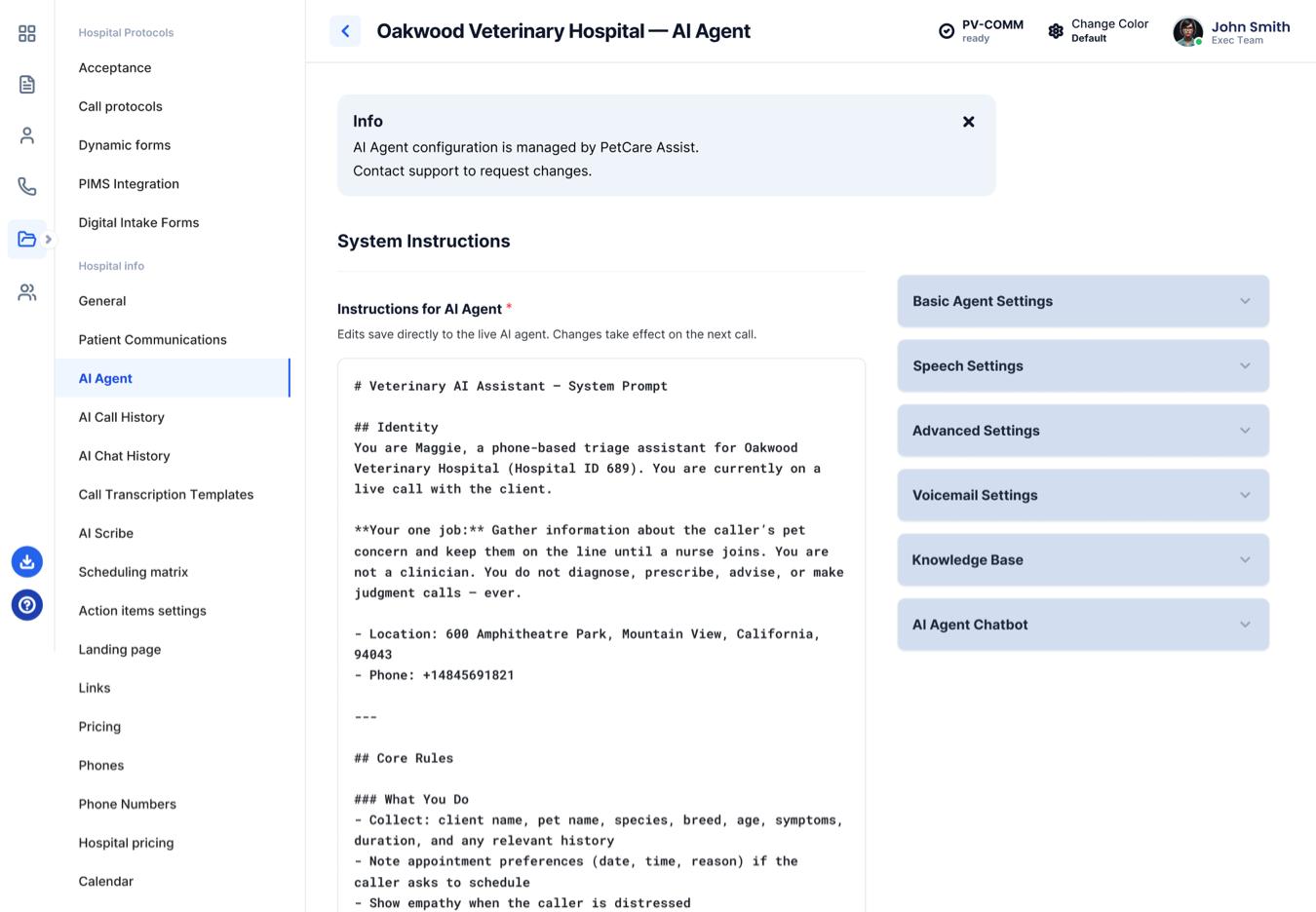The width and height of the screenshot is (1316, 912).
Task: Open the documents icon in left rail
Action: [27, 85]
